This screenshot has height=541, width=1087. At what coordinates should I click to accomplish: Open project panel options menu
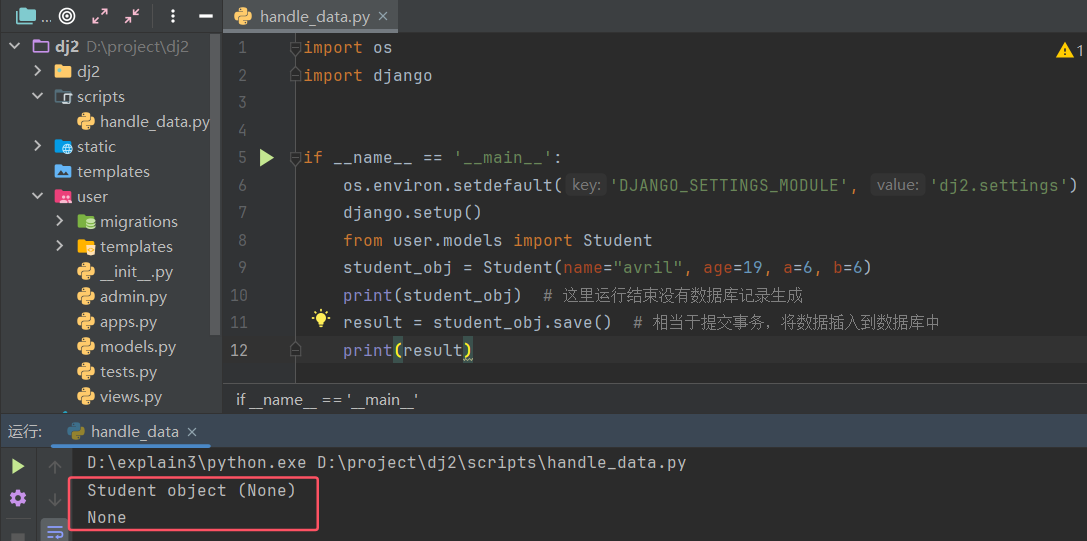click(x=173, y=15)
